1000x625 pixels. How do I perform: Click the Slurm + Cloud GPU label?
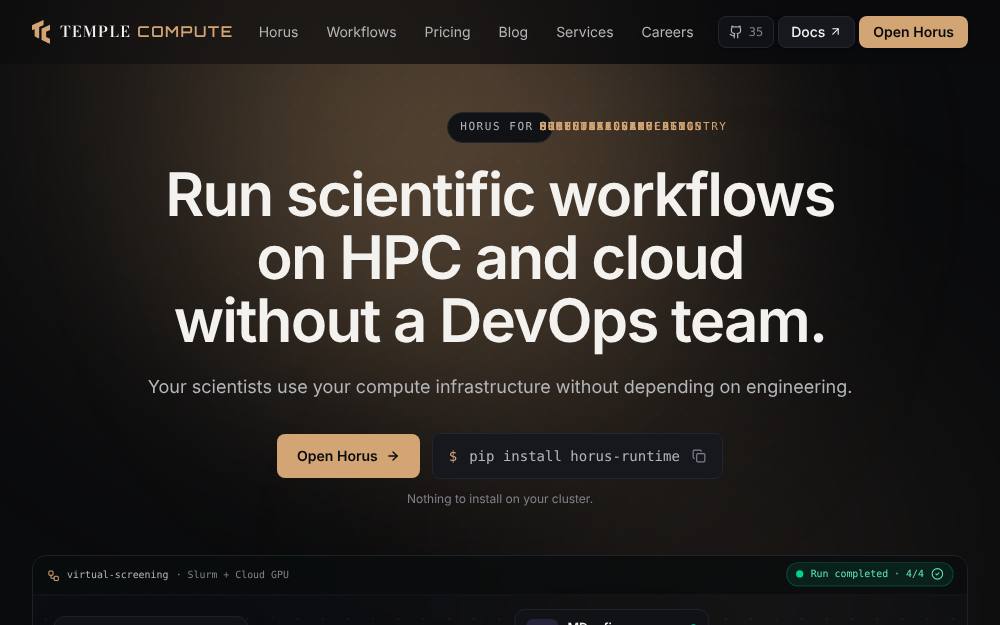coord(238,575)
